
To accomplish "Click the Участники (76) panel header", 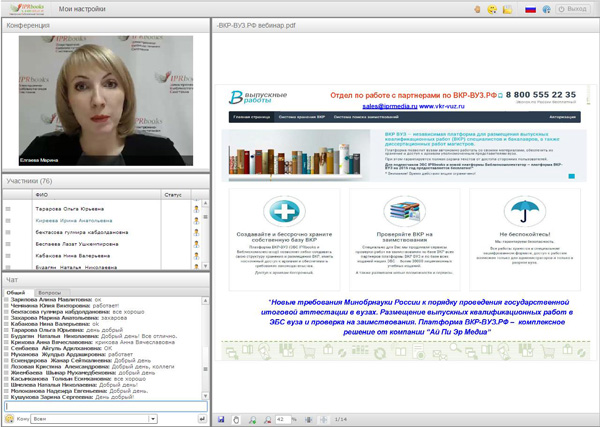I will pos(106,181).
